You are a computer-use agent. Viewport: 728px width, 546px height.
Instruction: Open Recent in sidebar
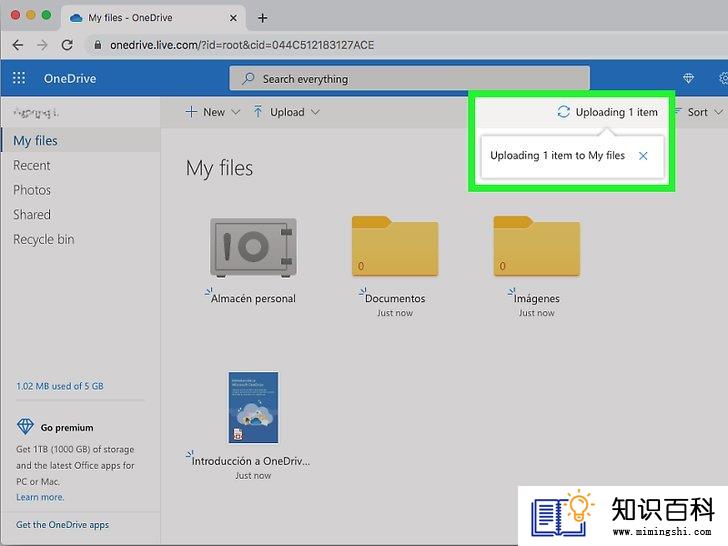[32, 166]
